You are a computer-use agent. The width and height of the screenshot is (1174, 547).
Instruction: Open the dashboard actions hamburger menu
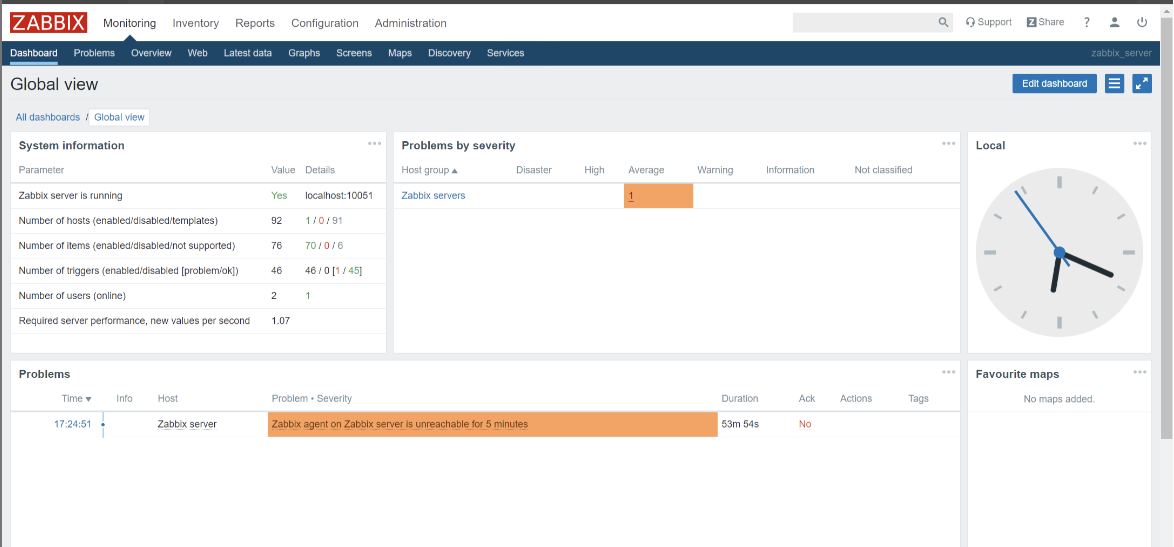pyautogui.click(x=1115, y=83)
